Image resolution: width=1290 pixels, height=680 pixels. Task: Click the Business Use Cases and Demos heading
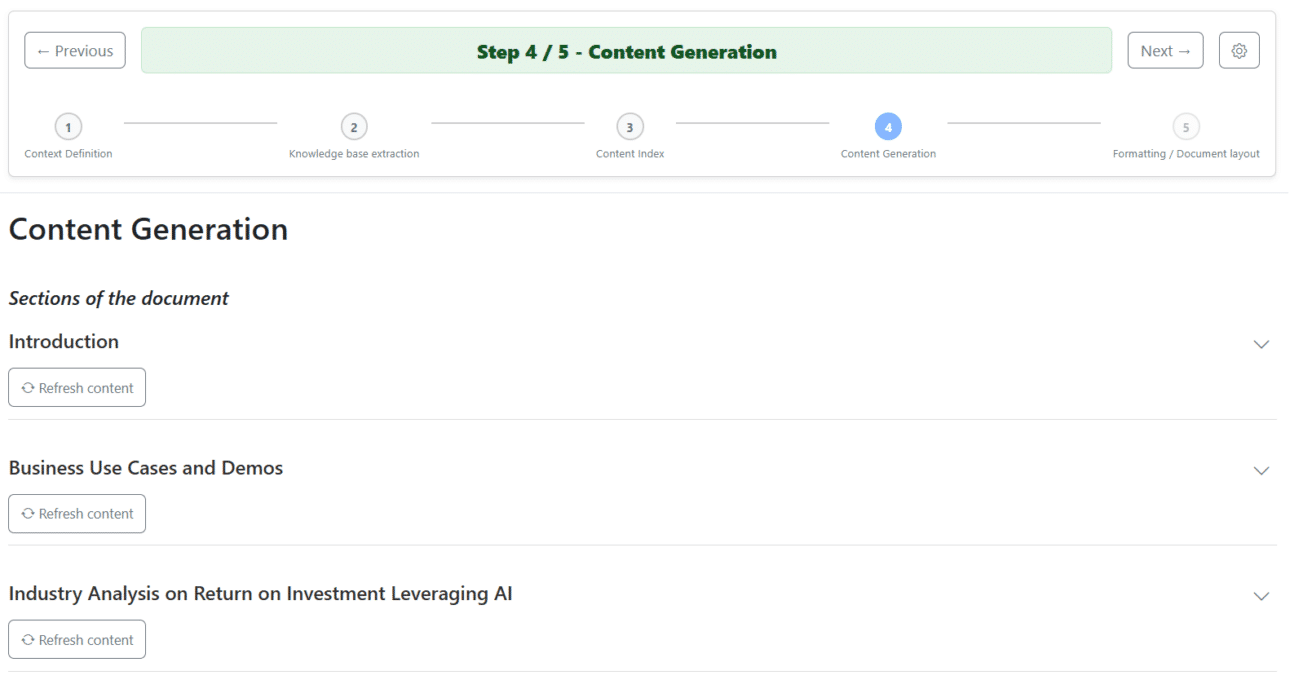[146, 468]
